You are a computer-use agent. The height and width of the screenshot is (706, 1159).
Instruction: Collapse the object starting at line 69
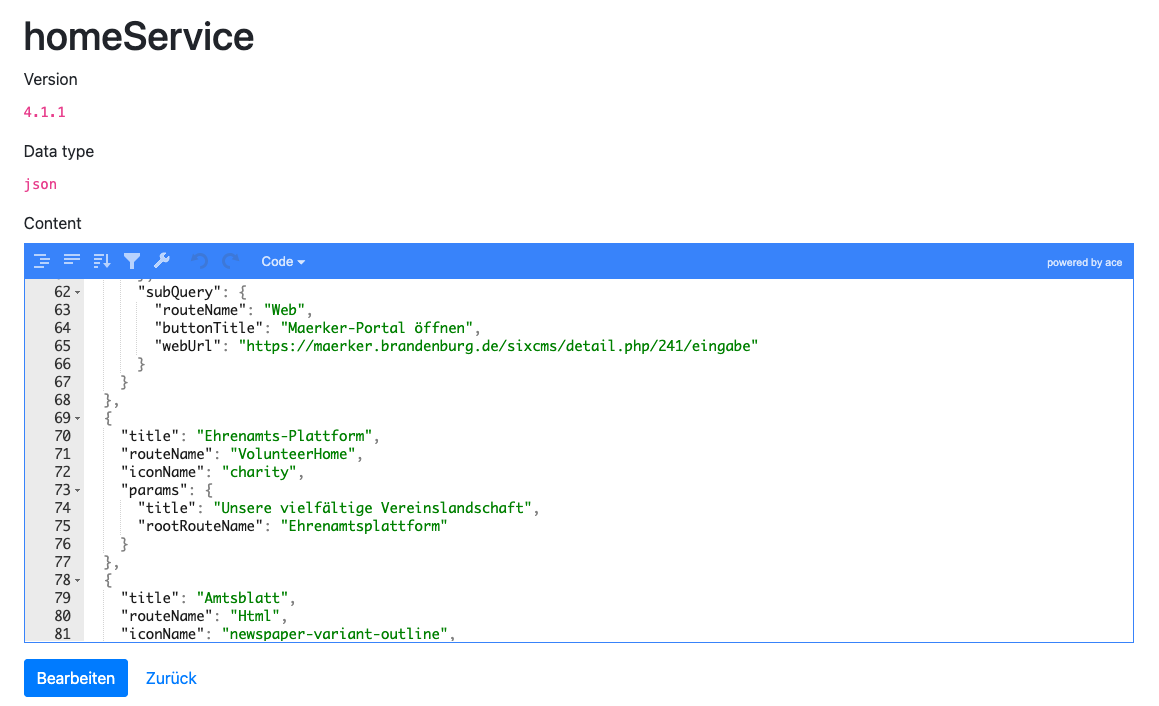[78, 418]
